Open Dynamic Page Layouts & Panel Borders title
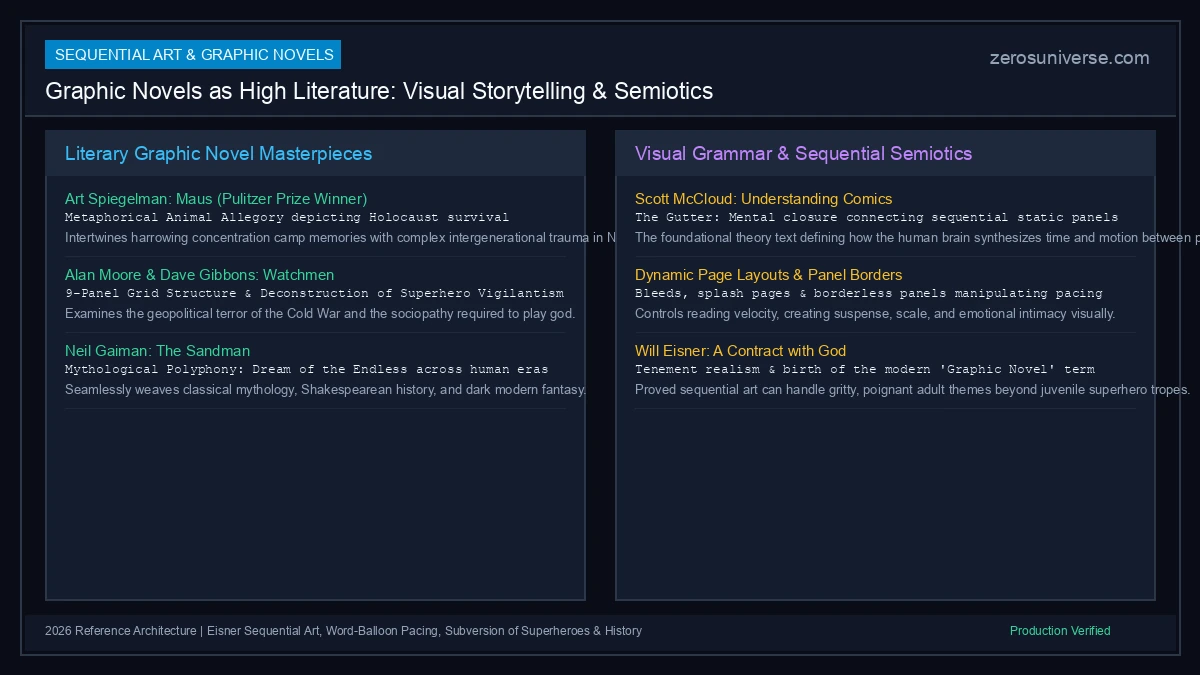 tap(769, 275)
